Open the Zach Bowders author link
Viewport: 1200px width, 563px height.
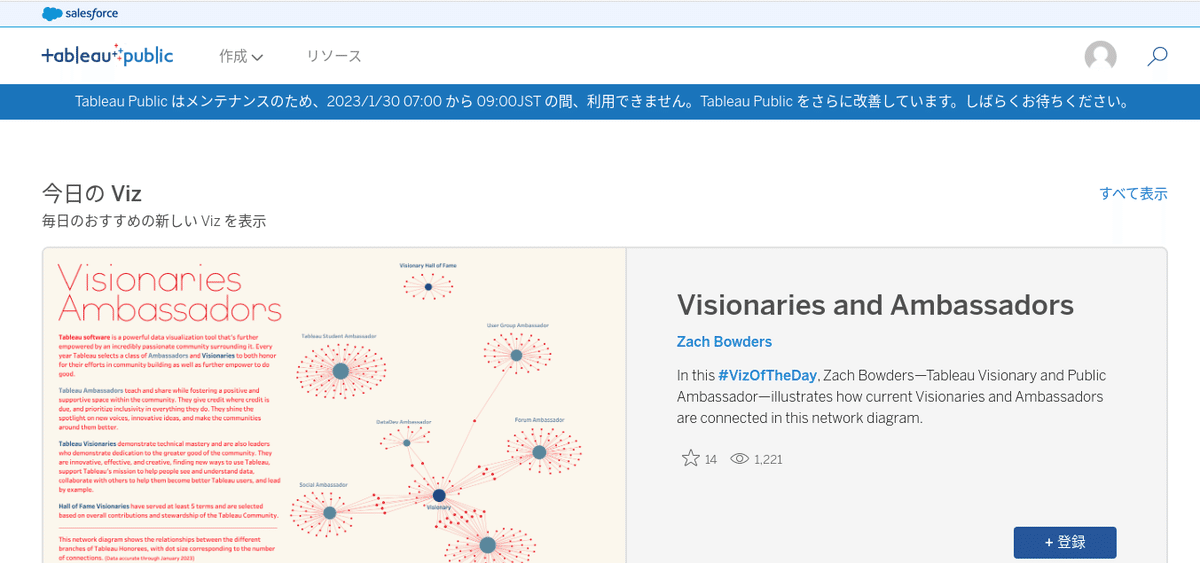pyautogui.click(x=724, y=342)
